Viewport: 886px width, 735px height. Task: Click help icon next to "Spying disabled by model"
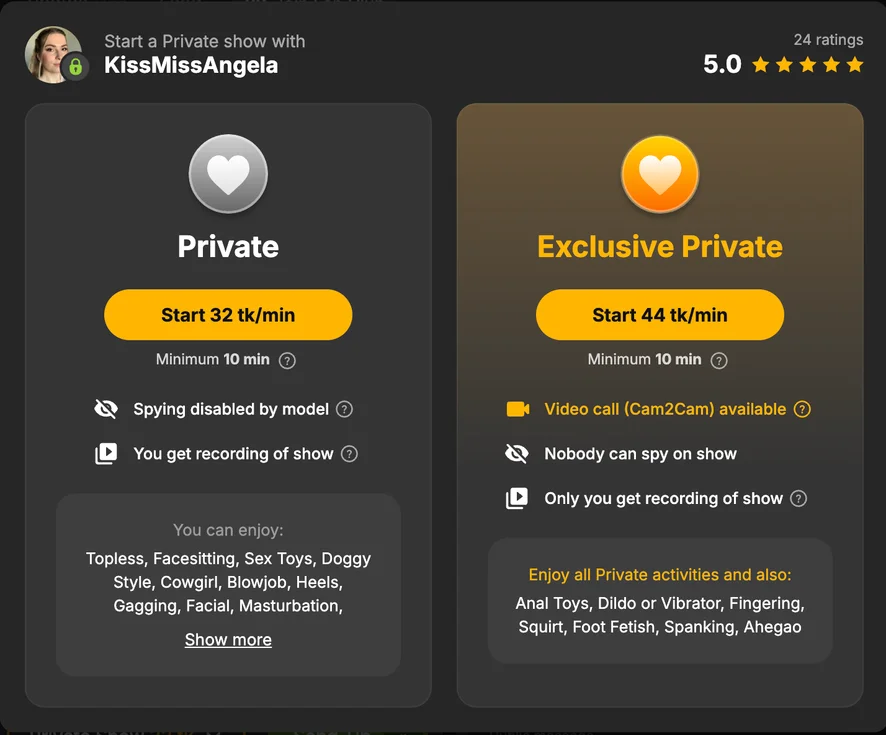[x=344, y=409]
